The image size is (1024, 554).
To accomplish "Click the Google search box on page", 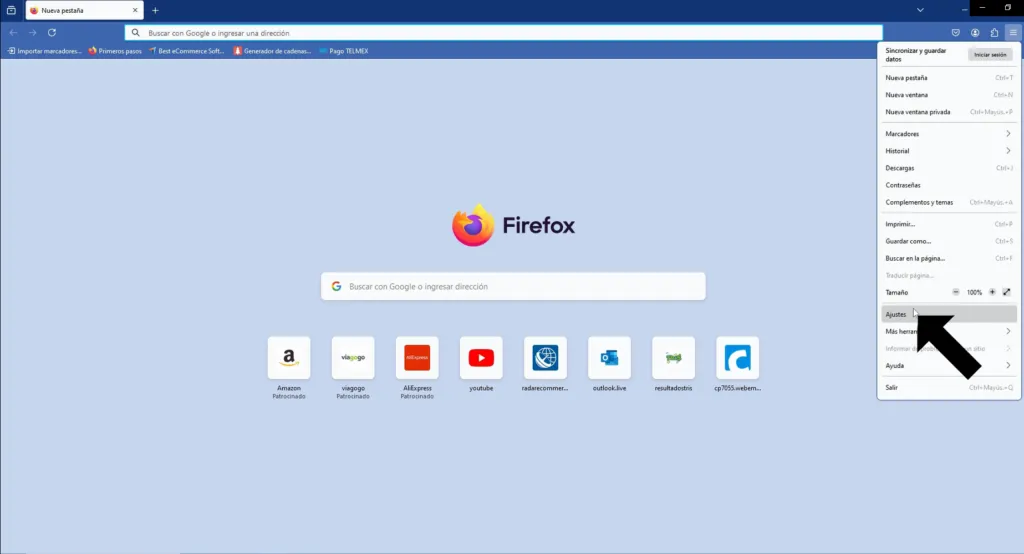I will [x=513, y=286].
